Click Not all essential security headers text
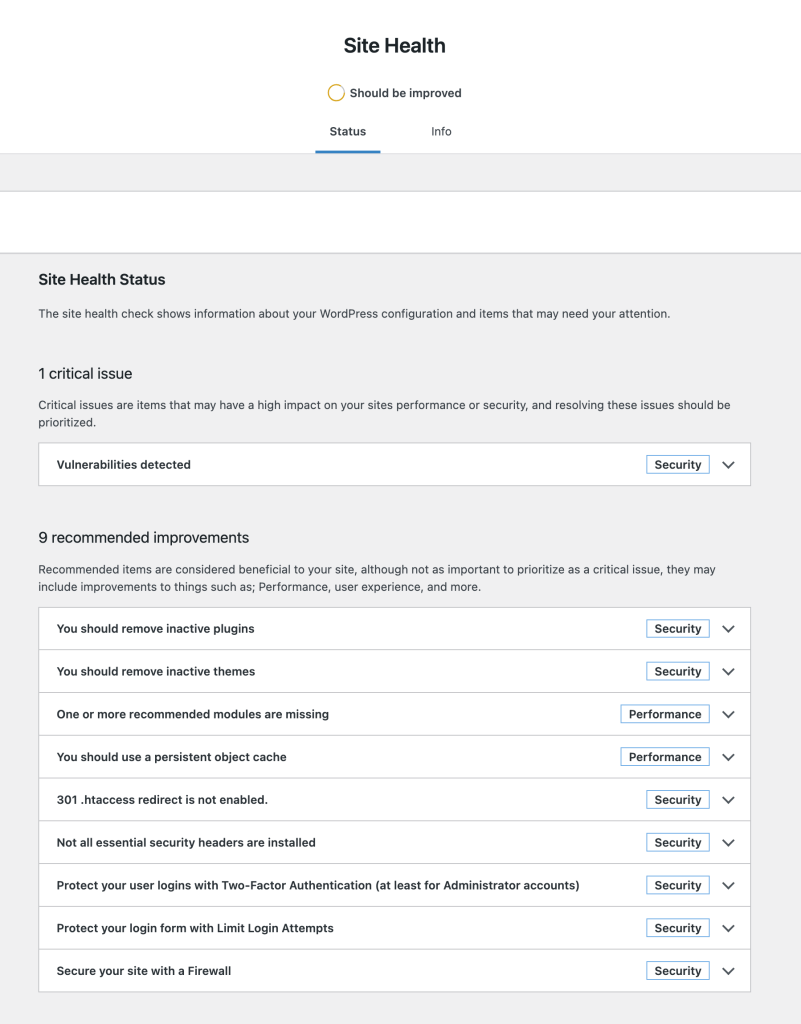Image resolution: width=801 pixels, height=1024 pixels. pyautogui.click(x=186, y=842)
